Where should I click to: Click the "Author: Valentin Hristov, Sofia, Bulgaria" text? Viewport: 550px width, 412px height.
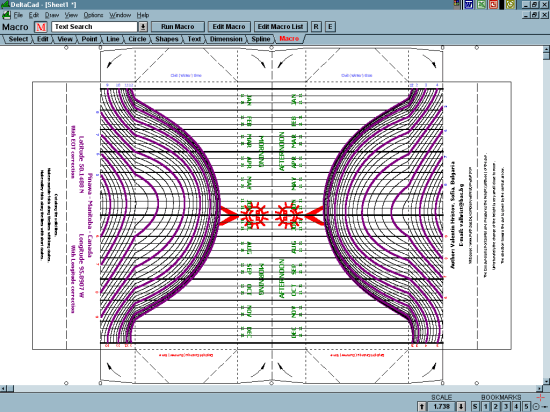[453, 215]
